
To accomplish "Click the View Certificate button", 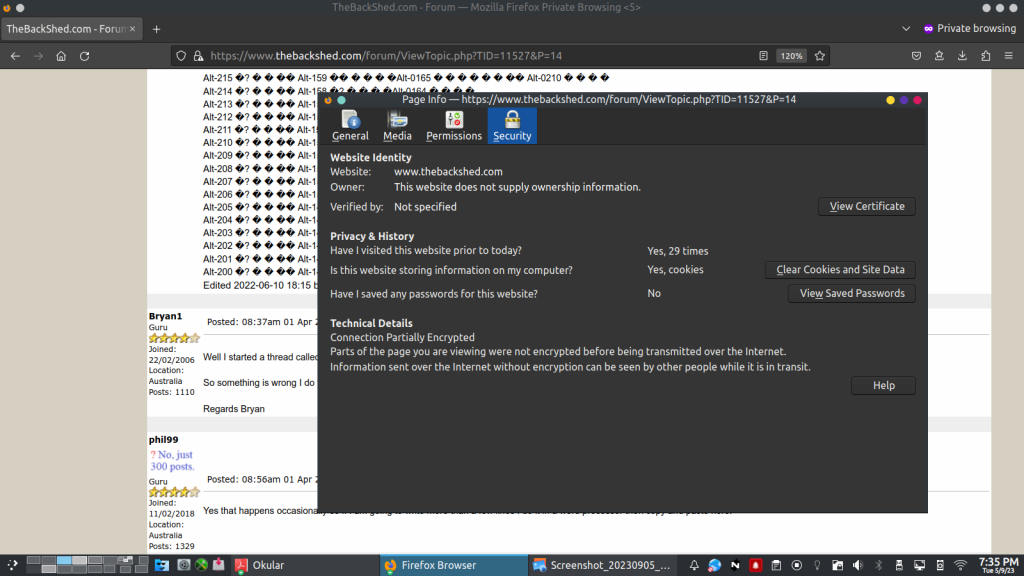I will pyautogui.click(x=867, y=206).
